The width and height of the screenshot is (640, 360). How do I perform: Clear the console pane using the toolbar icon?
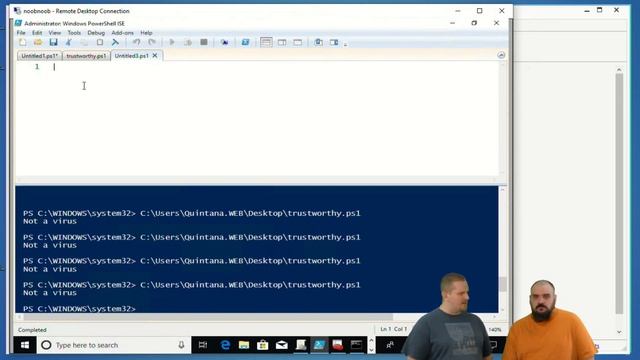(x=116, y=42)
